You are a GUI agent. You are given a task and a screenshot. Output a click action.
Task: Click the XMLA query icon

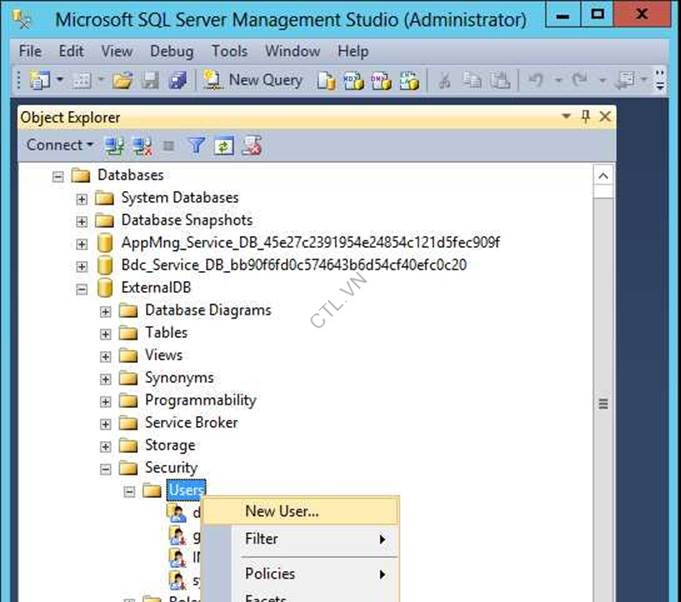(409, 81)
